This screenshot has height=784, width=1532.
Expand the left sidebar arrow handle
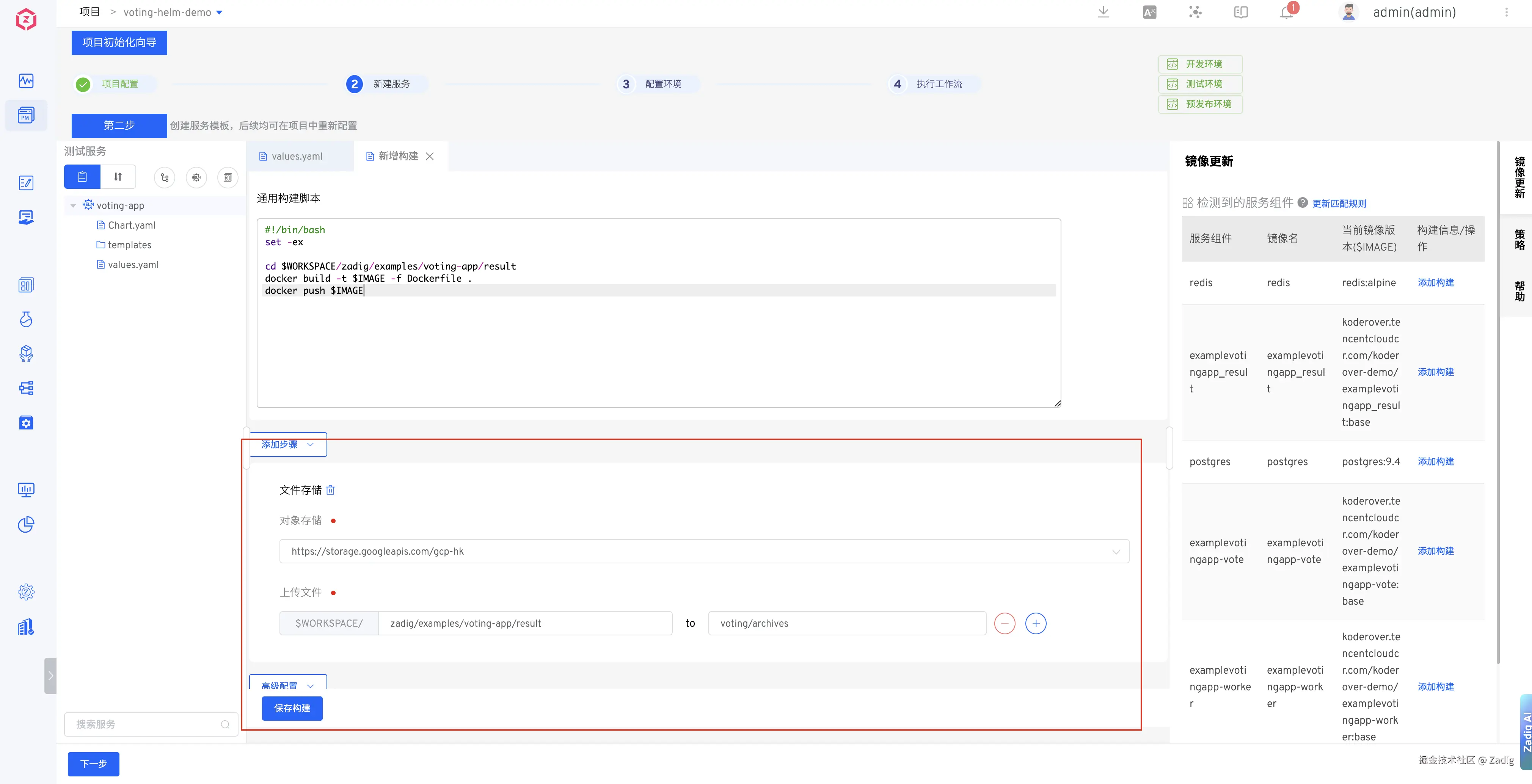pos(50,675)
